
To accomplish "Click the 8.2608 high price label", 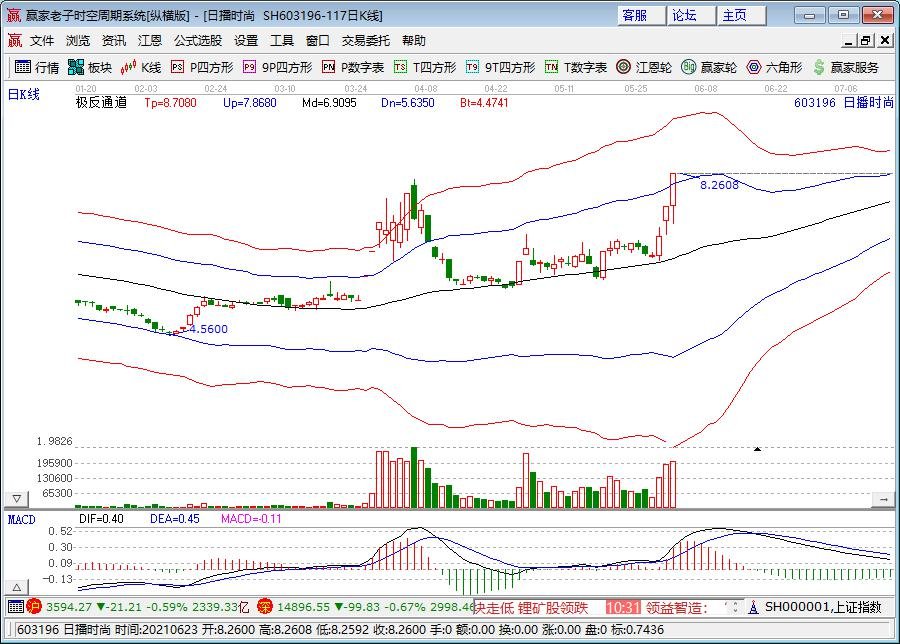I will pyautogui.click(x=719, y=184).
